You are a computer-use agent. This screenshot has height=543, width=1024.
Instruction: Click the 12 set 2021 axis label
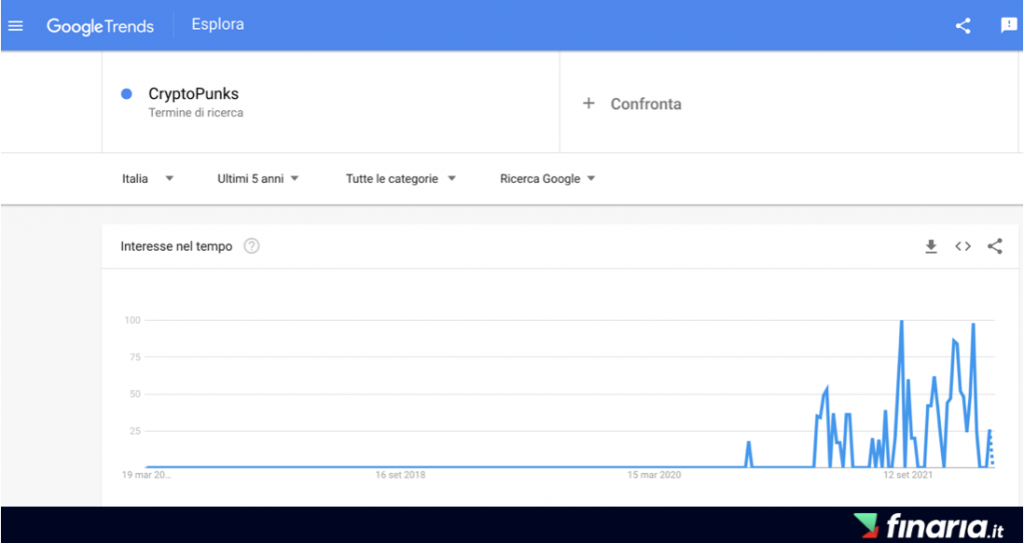coord(908,475)
